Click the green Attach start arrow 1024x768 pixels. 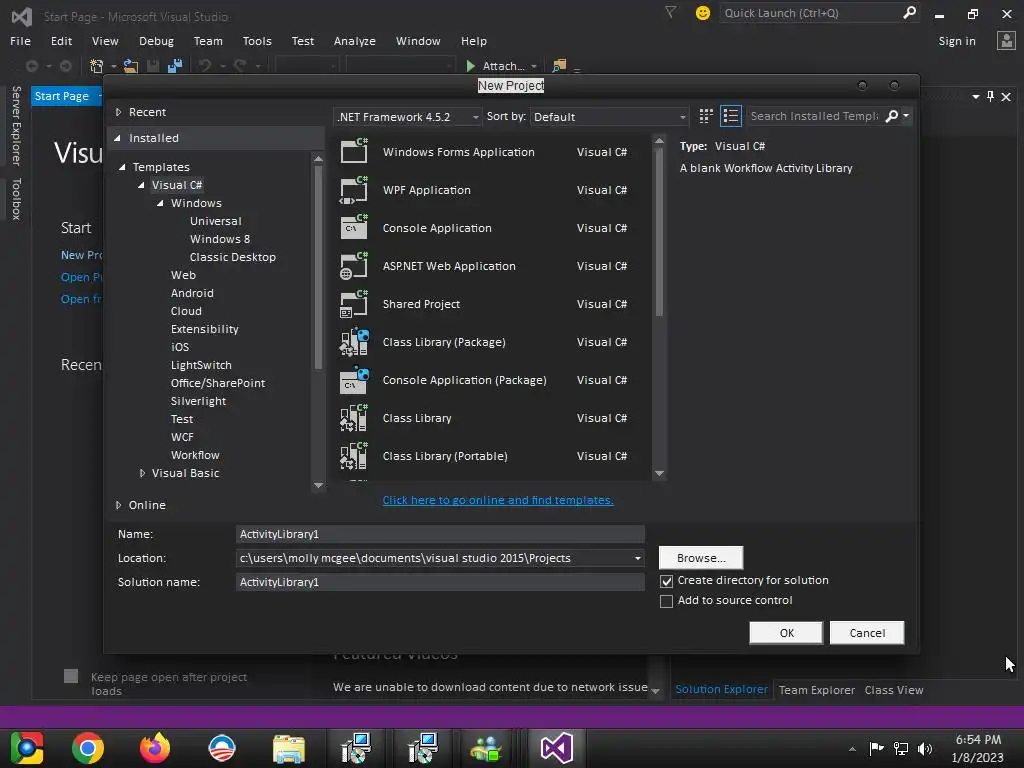click(470, 66)
